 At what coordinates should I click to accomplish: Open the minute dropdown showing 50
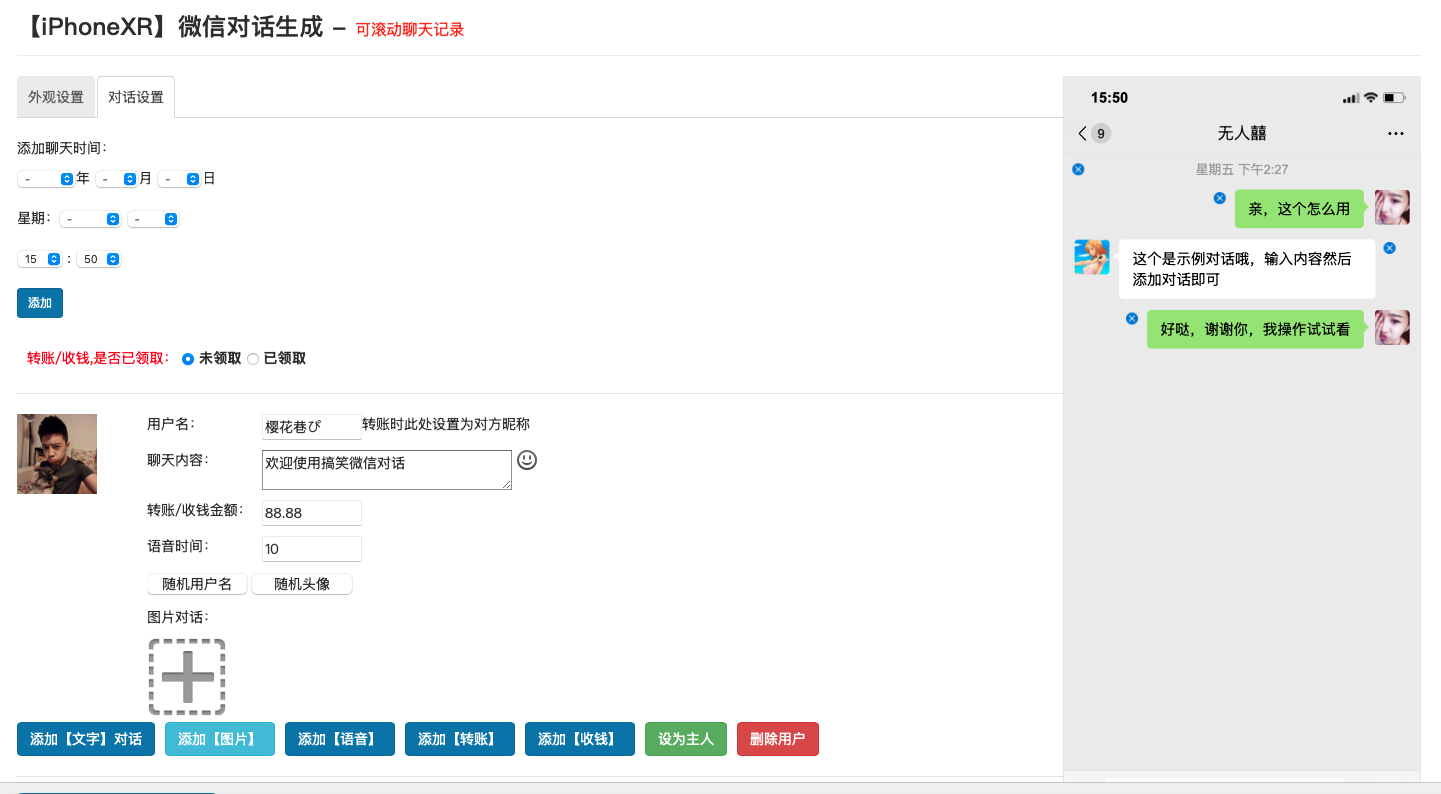point(99,259)
